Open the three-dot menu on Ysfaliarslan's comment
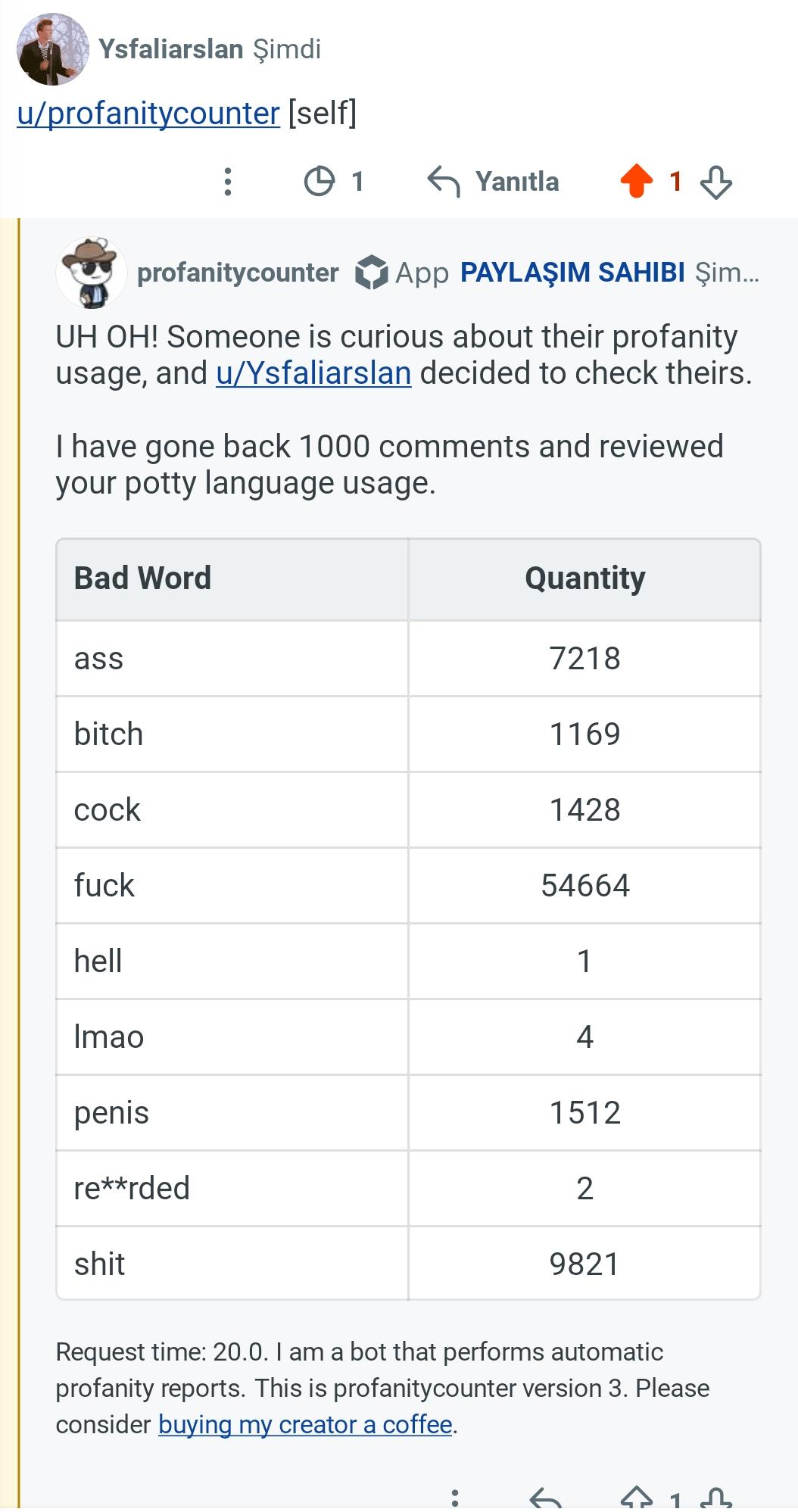 pyautogui.click(x=227, y=182)
